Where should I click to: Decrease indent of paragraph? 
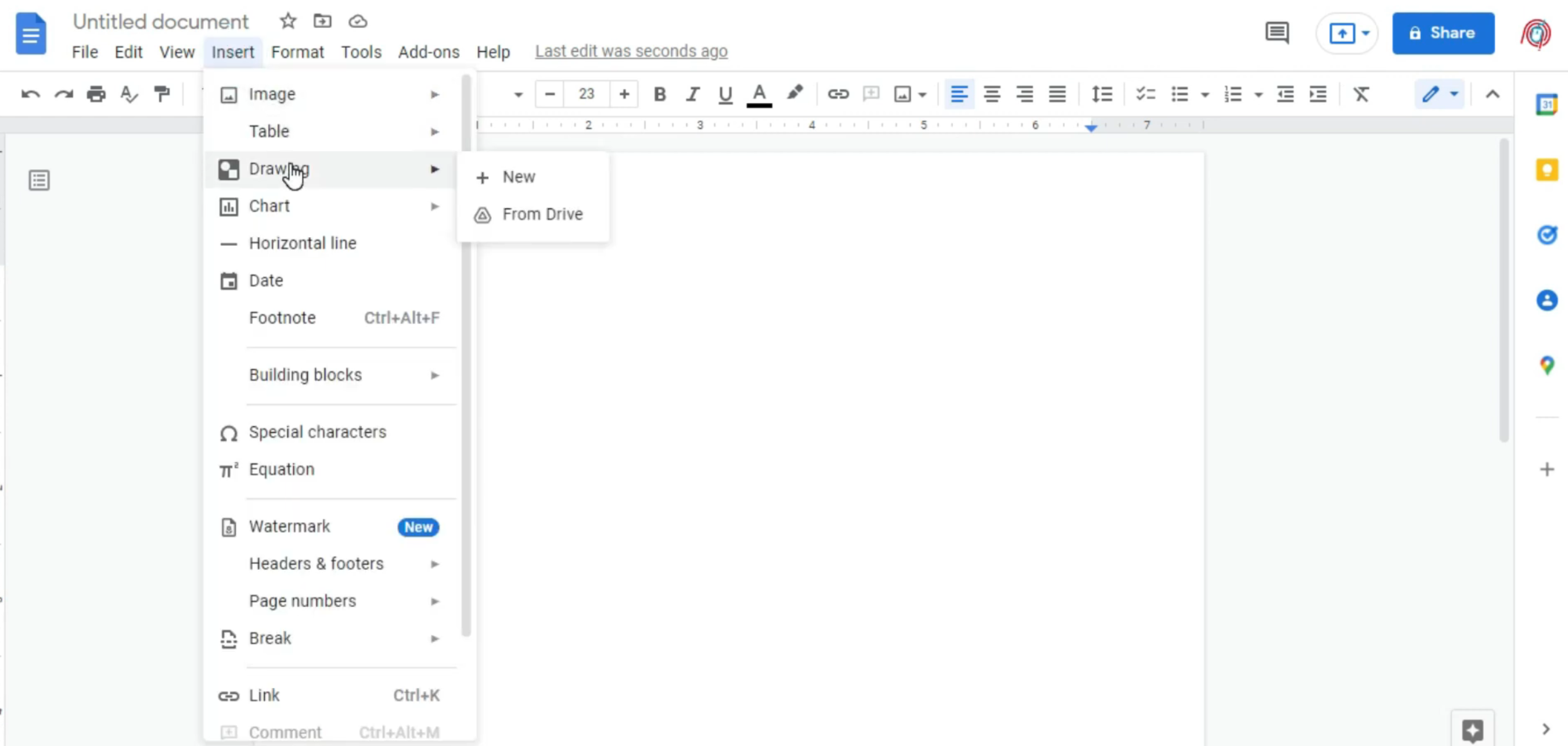point(1285,94)
